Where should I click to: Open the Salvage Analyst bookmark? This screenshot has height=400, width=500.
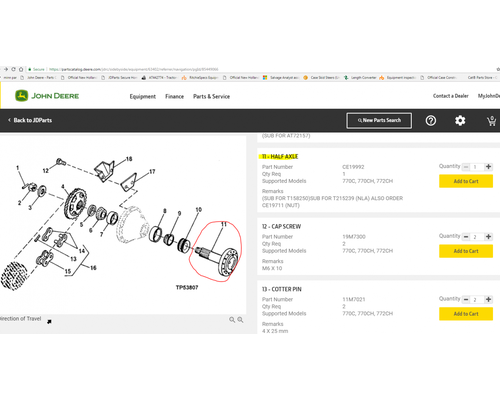coord(282,78)
